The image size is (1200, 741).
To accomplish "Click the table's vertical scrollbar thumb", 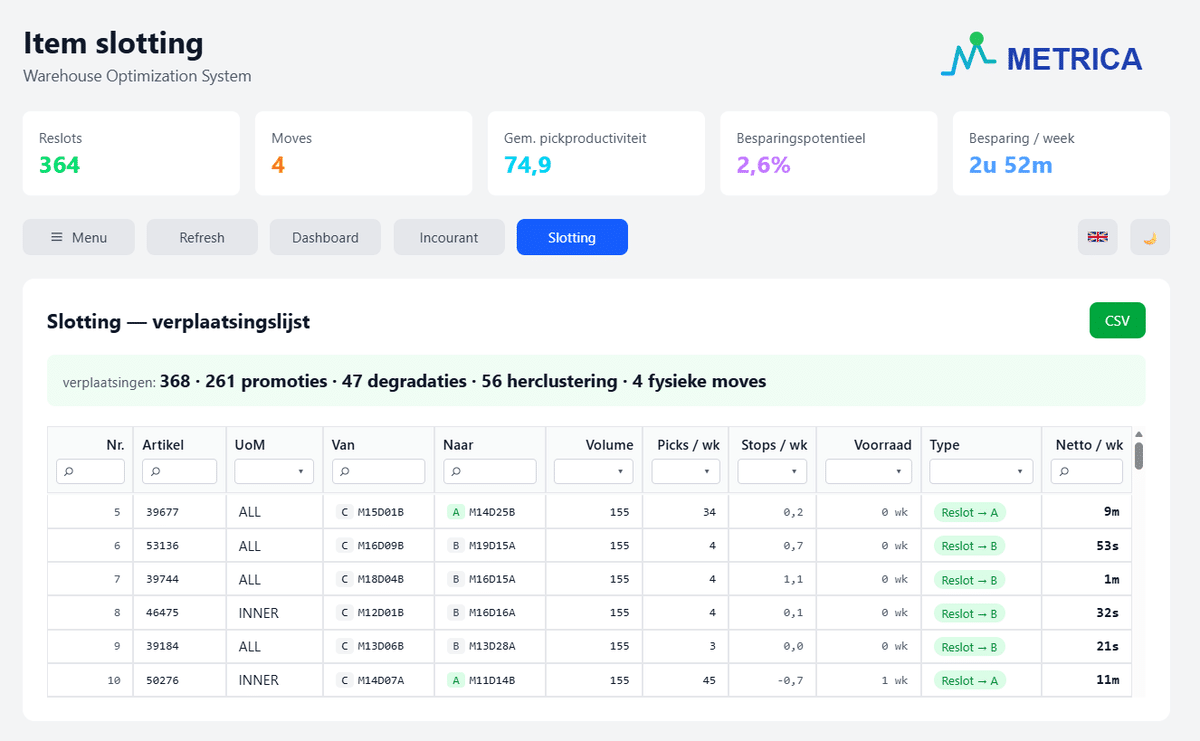I will tap(1138, 455).
